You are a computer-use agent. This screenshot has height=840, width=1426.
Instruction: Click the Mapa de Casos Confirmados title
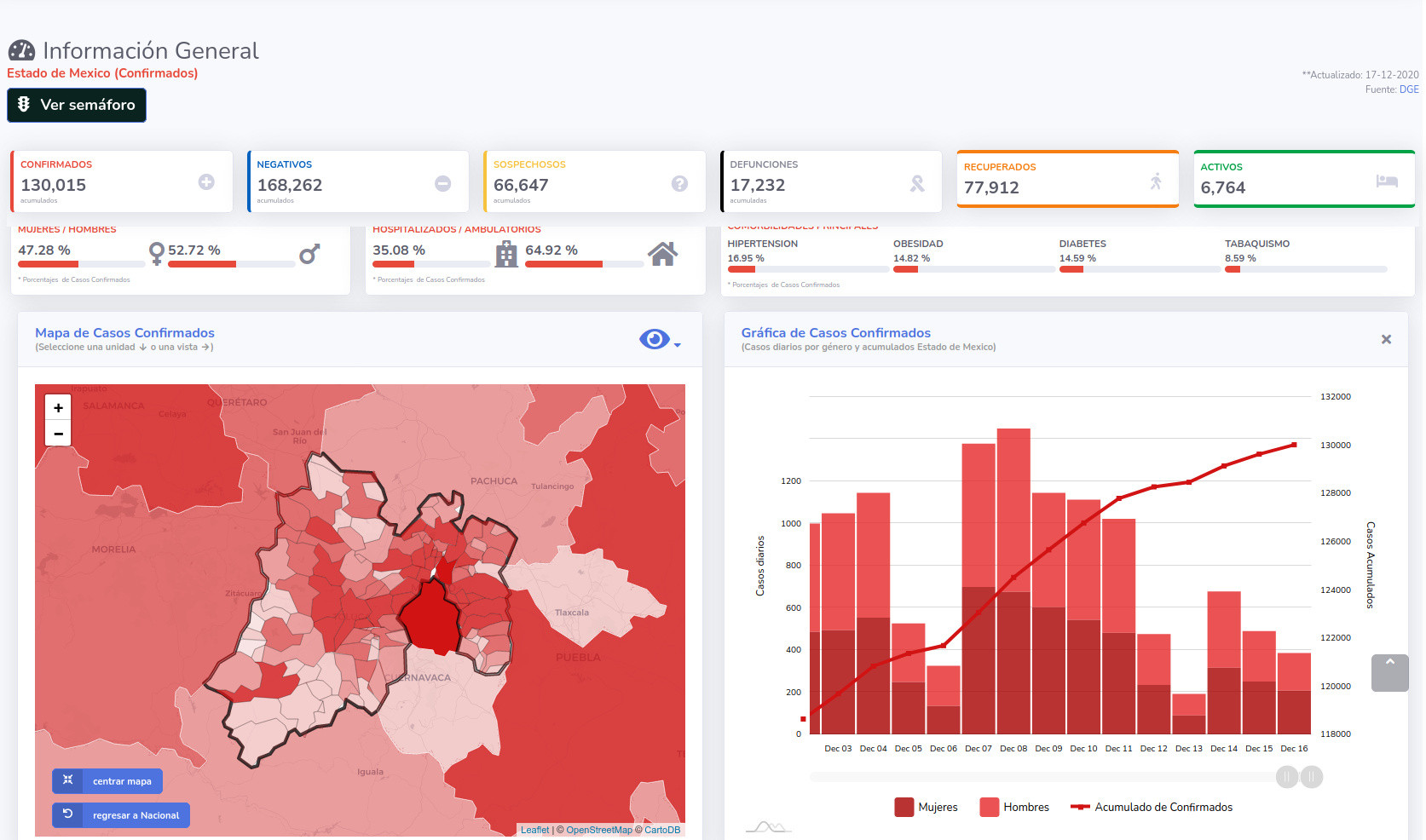[x=124, y=333]
